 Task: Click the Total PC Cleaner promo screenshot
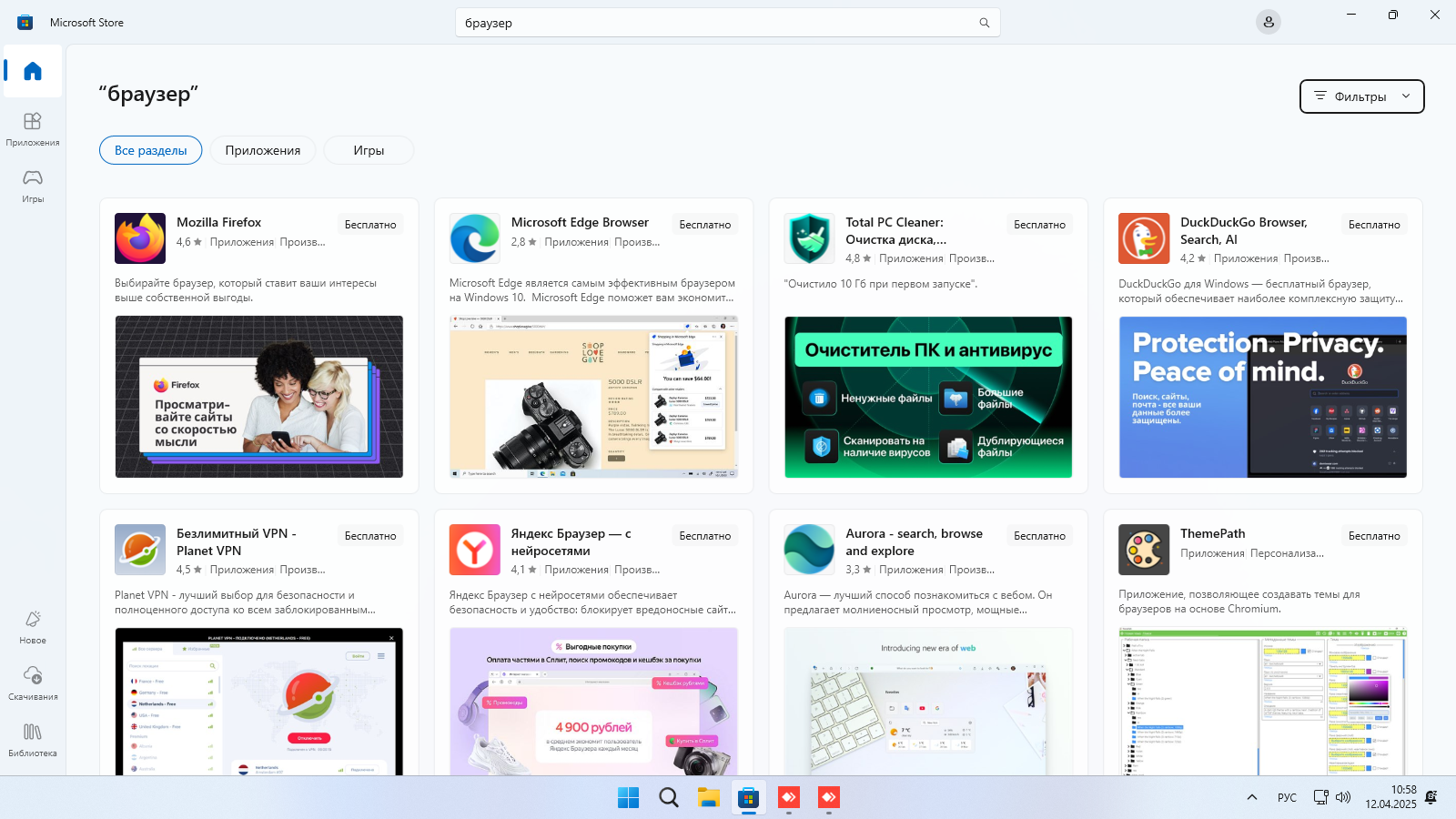tap(926, 398)
